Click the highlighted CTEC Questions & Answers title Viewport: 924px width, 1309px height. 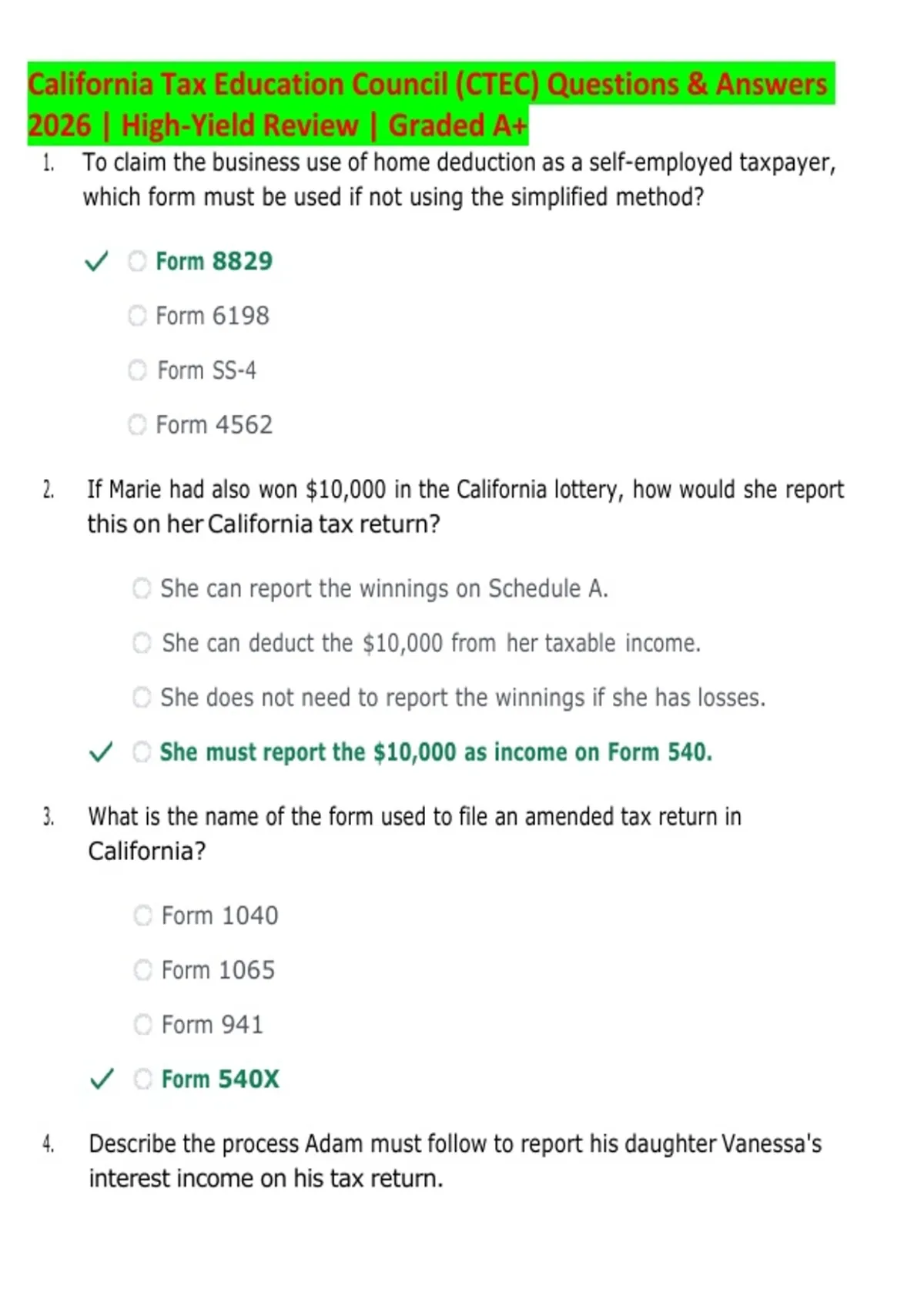(431, 104)
